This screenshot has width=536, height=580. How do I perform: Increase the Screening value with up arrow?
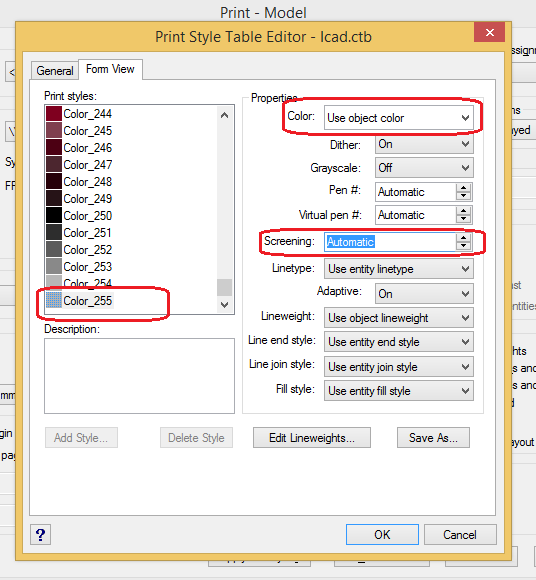463,238
